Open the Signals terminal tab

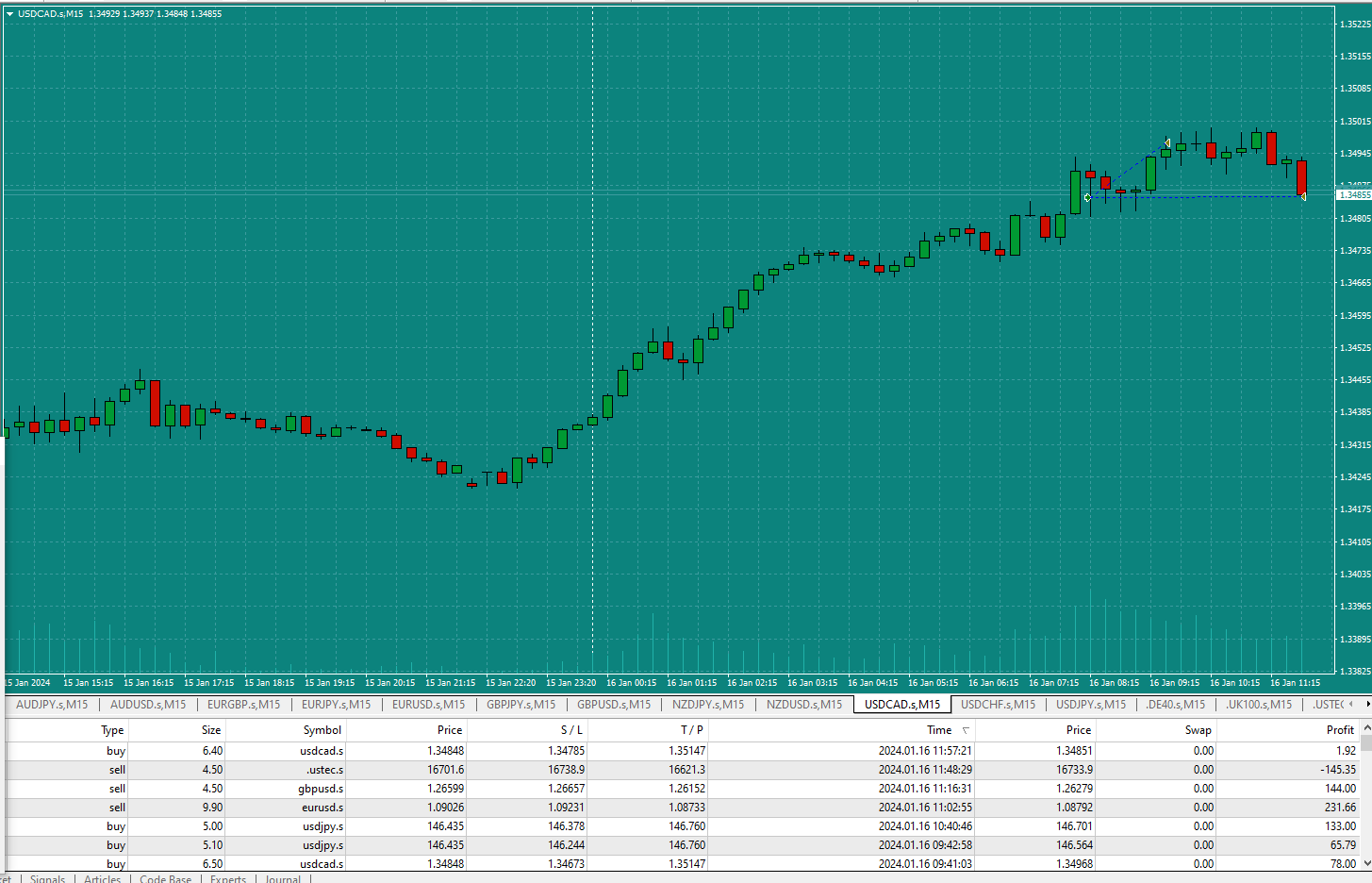[47, 878]
